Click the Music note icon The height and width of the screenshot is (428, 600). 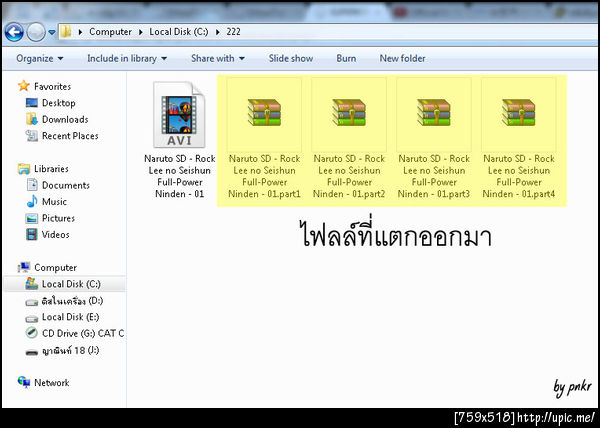tap(32, 201)
